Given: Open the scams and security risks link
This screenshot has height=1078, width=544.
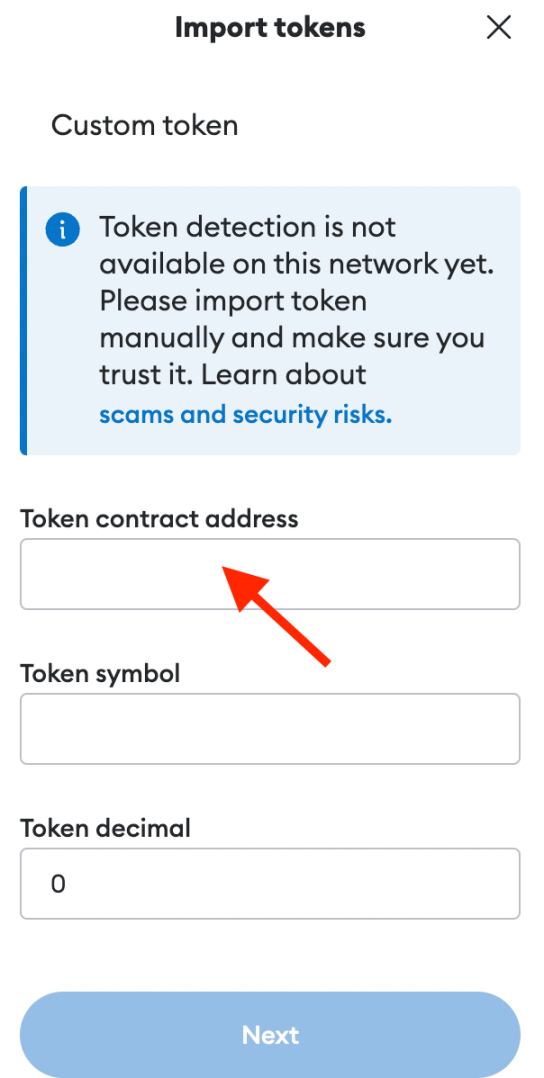Looking at the screenshot, I should coord(246,415).
